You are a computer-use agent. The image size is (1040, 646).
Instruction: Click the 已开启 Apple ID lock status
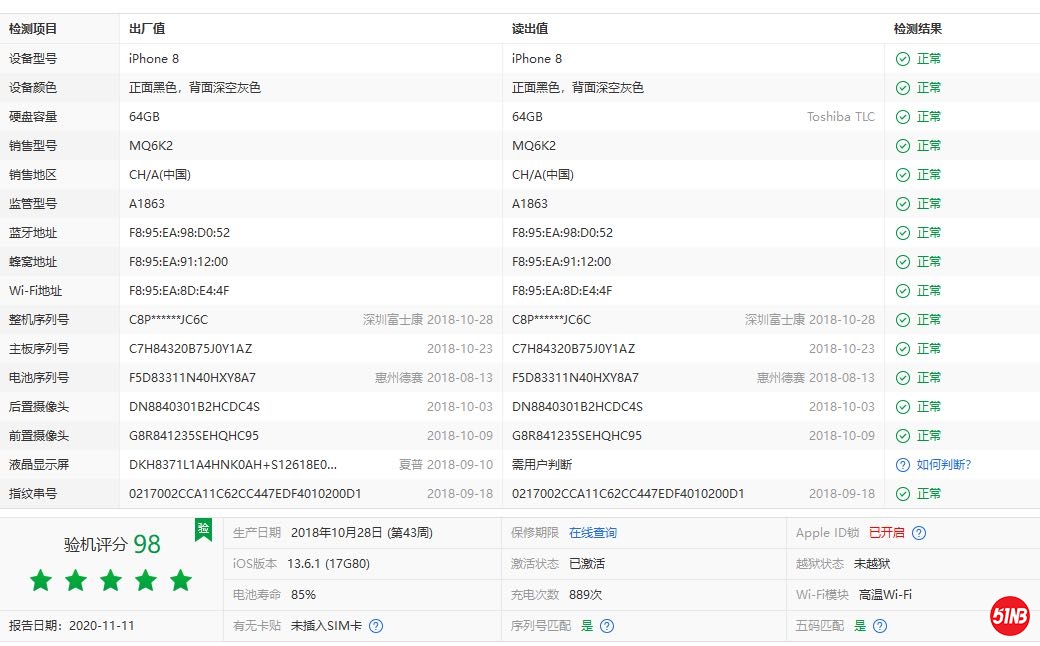click(x=887, y=533)
